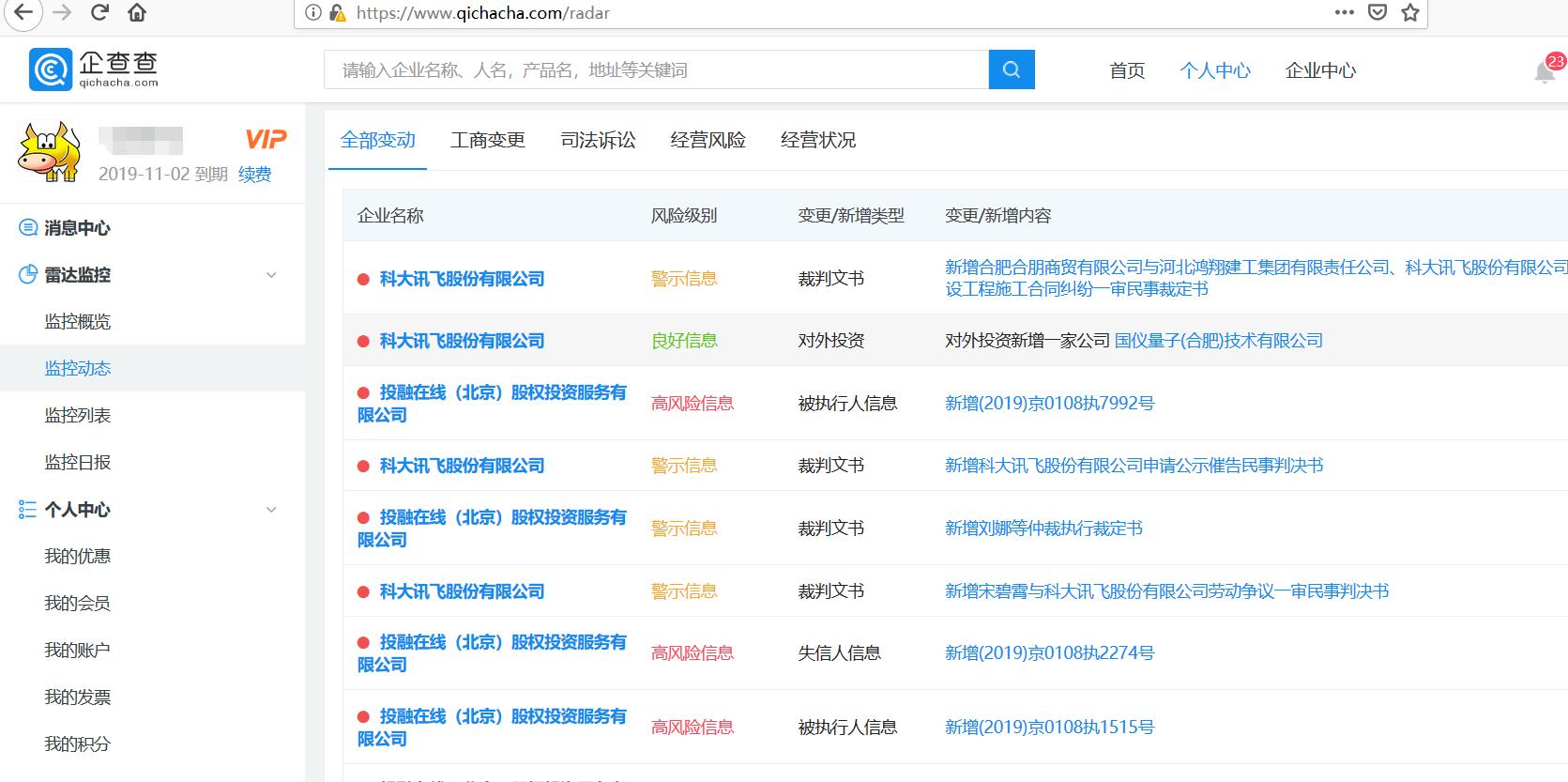
Task: Go to browser home icon
Action: (x=137, y=13)
